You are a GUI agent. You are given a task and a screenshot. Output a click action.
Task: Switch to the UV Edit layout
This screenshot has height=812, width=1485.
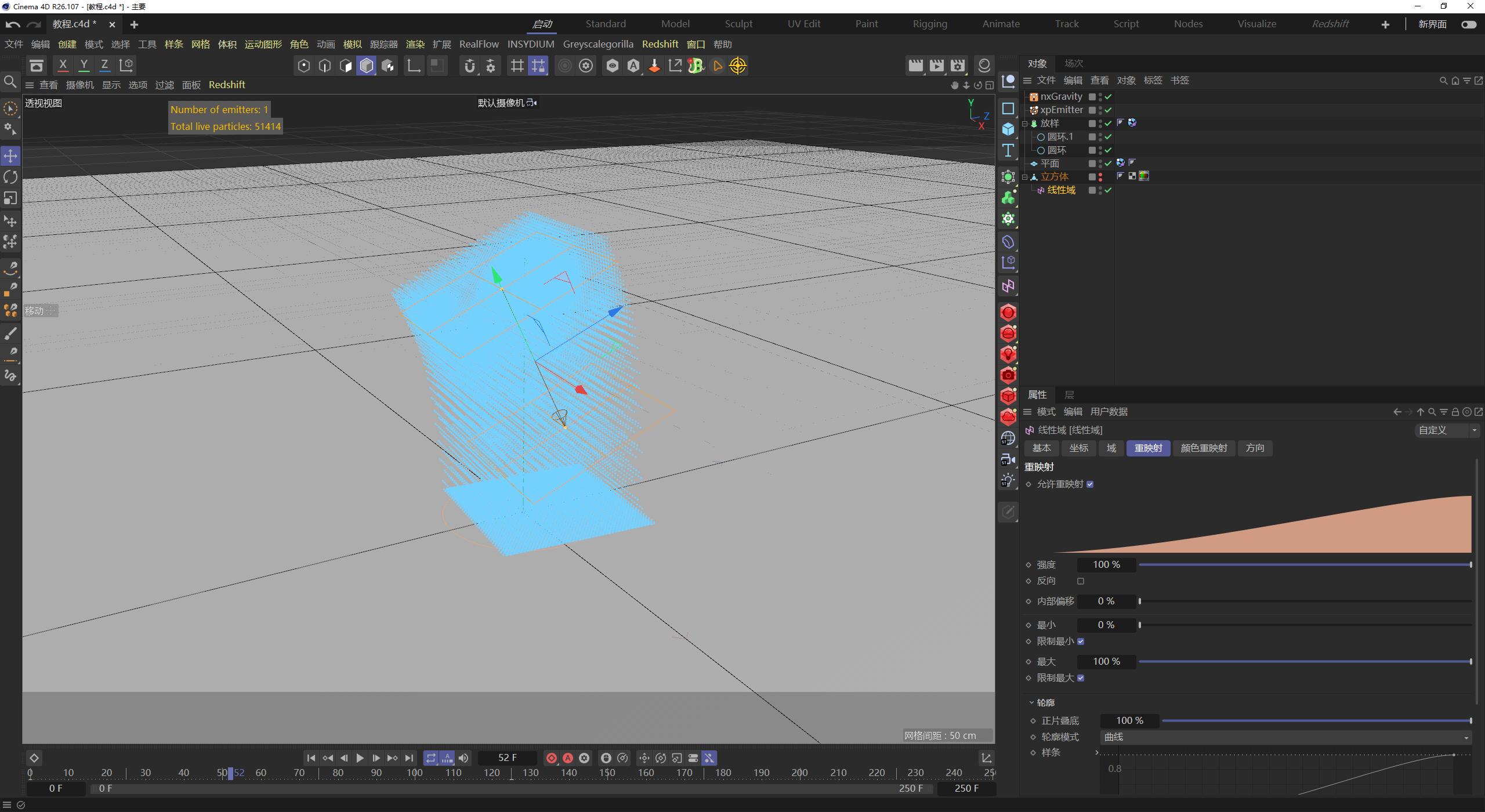pos(803,24)
